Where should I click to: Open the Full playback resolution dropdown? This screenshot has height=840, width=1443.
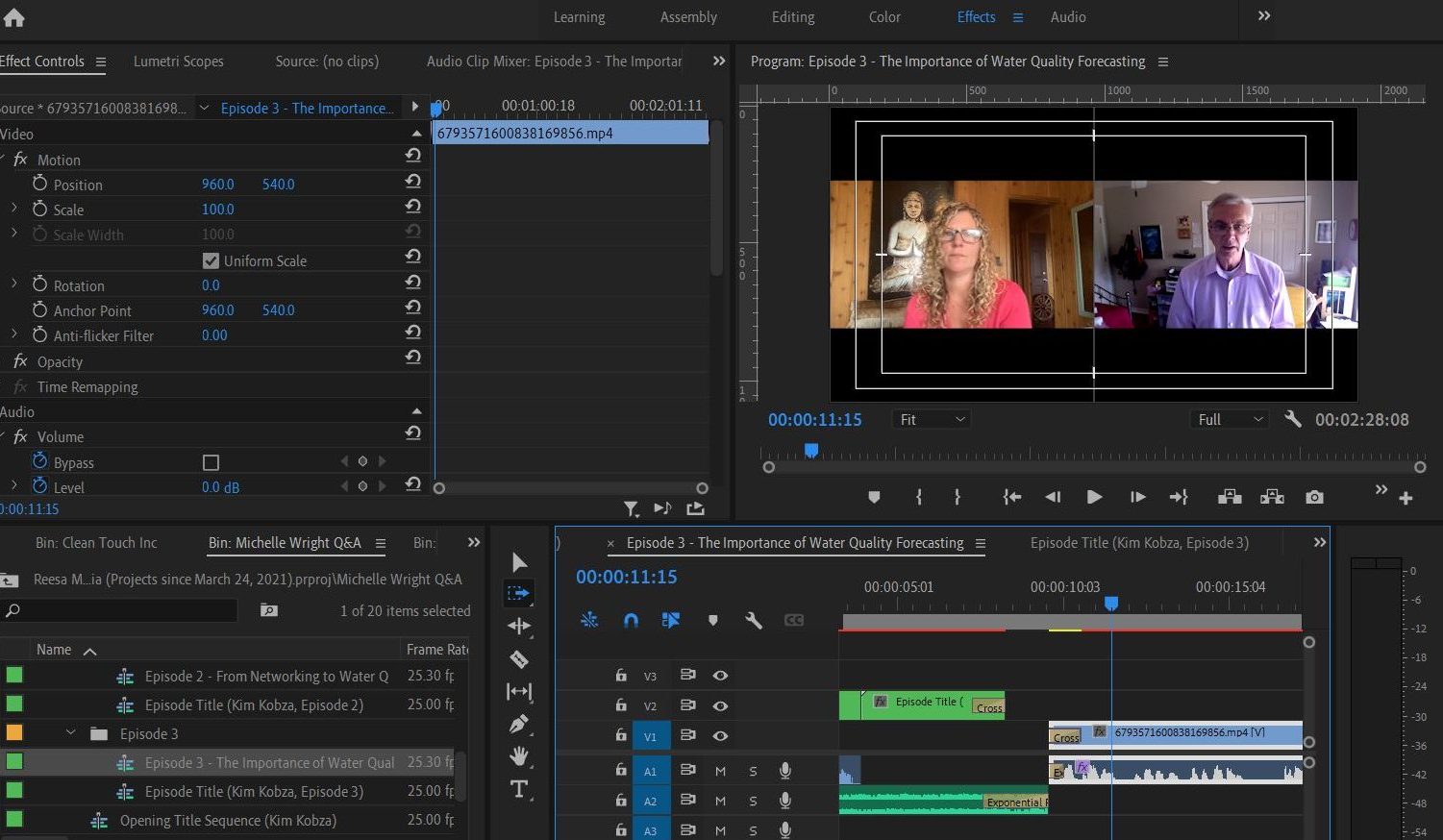click(x=1230, y=420)
